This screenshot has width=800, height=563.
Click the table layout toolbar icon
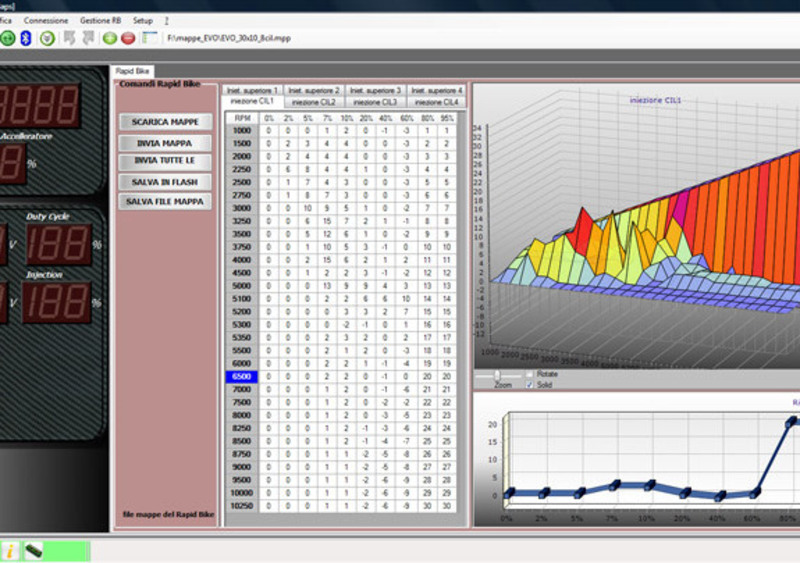pos(150,38)
